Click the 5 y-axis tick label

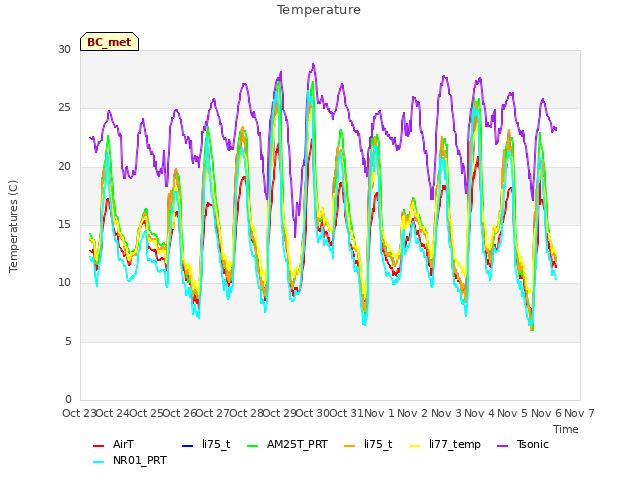pos(68,341)
